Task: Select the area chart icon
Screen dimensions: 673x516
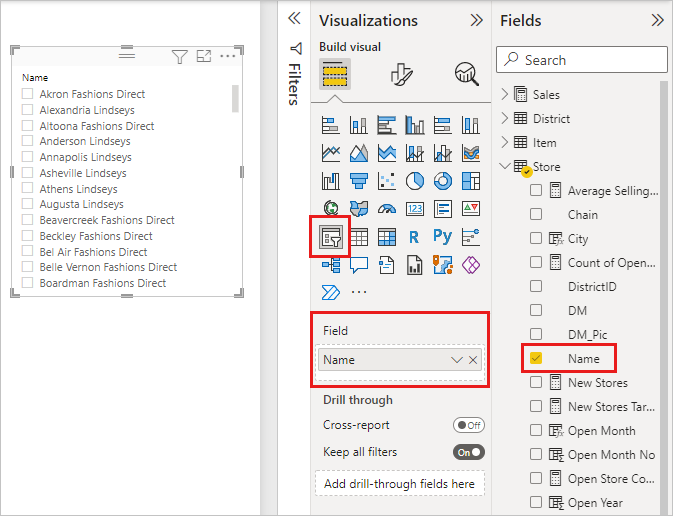Action: (x=358, y=153)
